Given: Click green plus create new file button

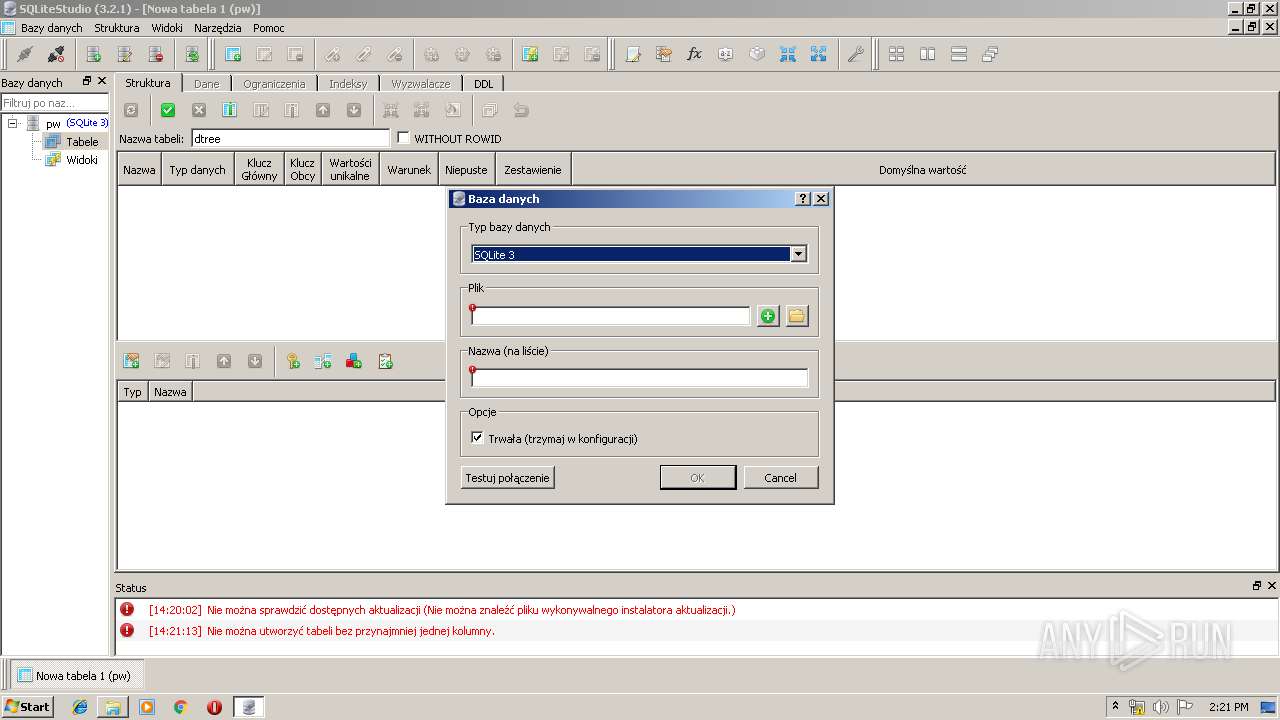Looking at the screenshot, I should click(x=768, y=316).
